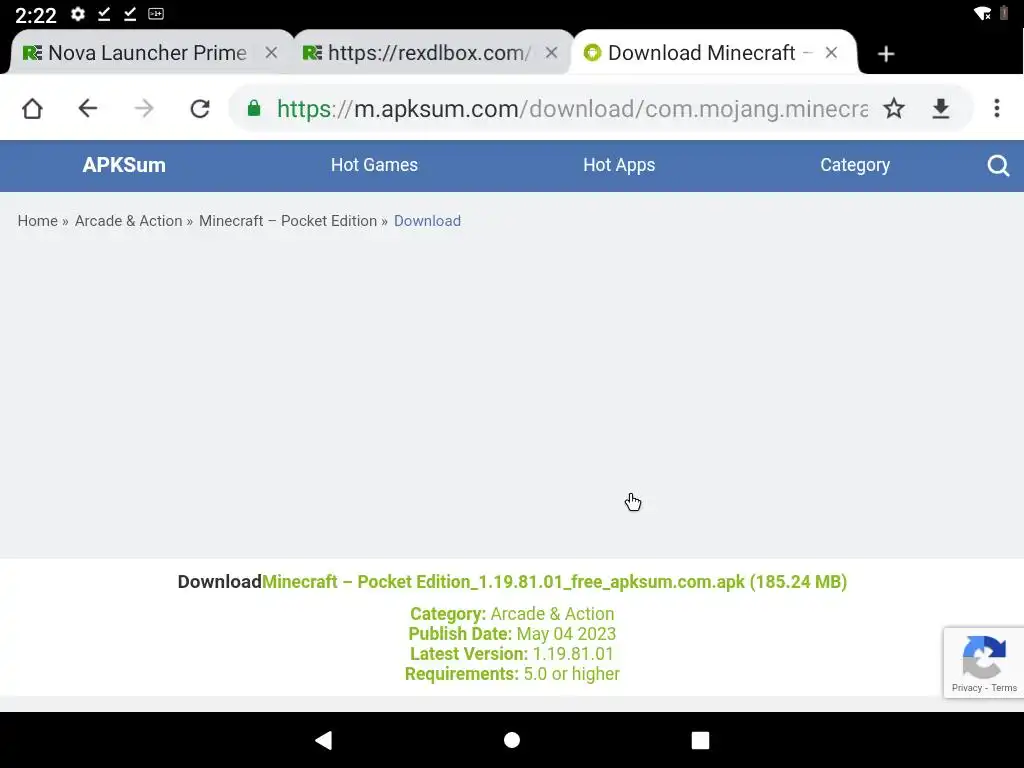Close the Download Minecraft tab
This screenshot has width=1024, height=768.
pos(831,53)
